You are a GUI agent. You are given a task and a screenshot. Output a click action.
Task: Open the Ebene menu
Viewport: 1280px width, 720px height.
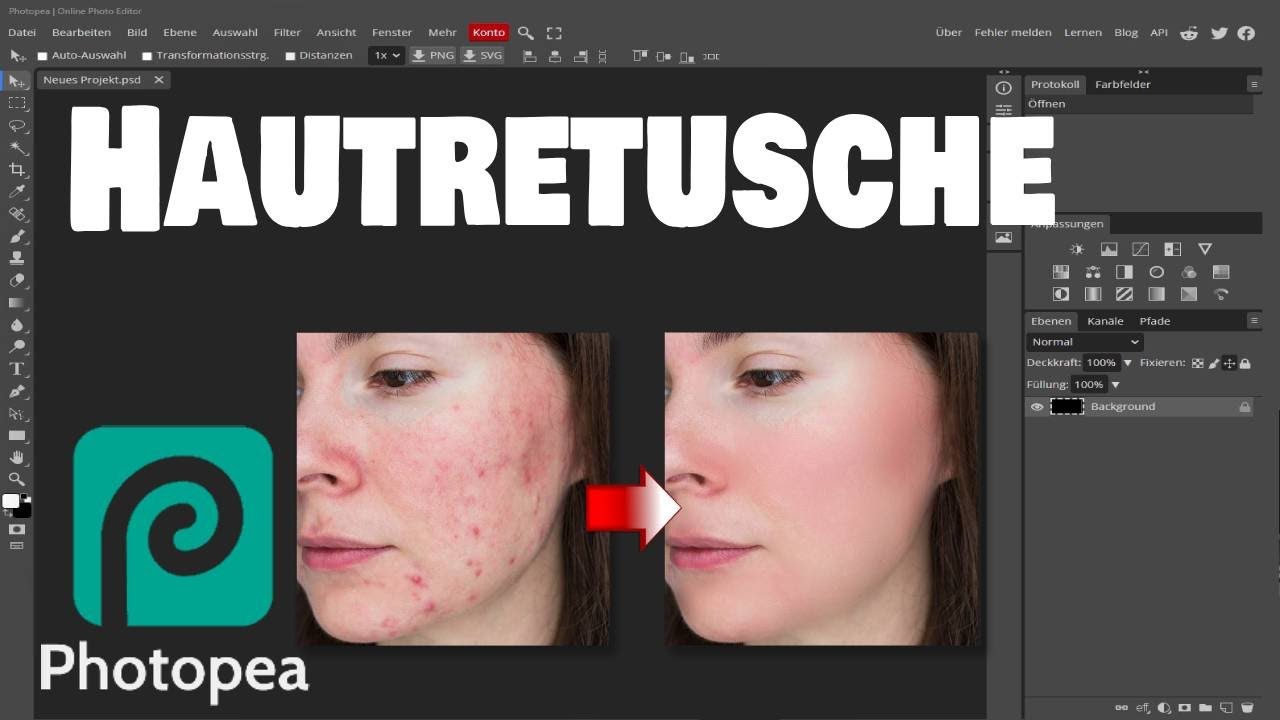pos(180,33)
